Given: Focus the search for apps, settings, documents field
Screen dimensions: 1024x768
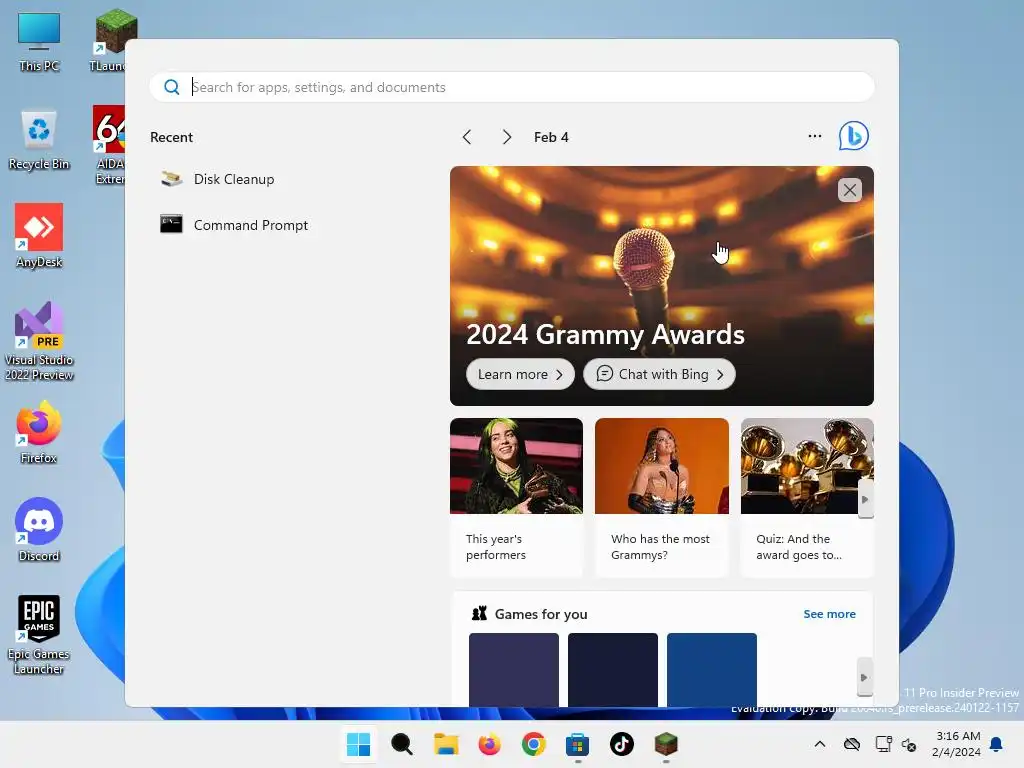Looking at the screenshot, I should (x=512, y=87).
